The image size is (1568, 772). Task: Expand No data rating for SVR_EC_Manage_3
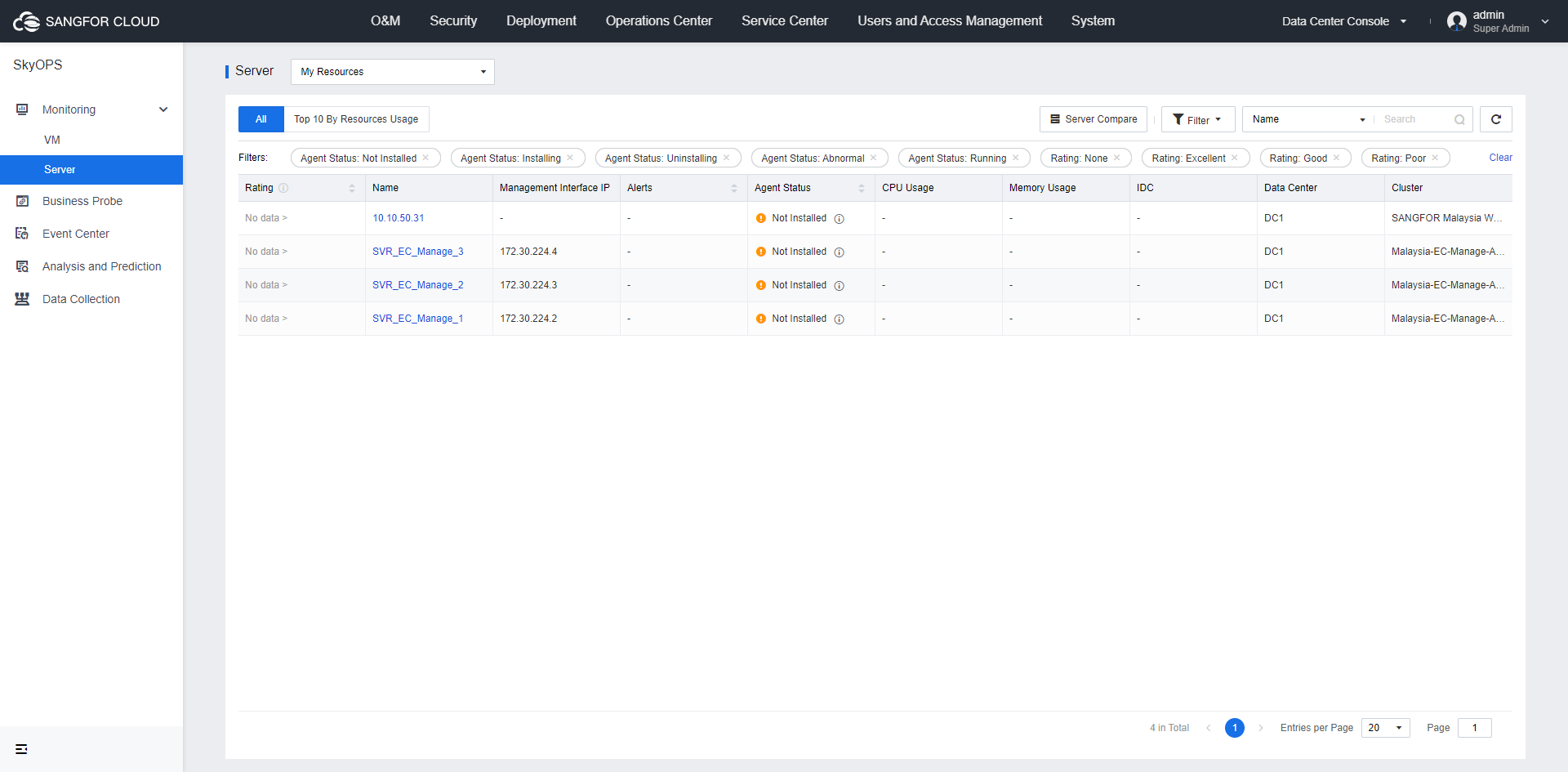(x=265, y=252)
